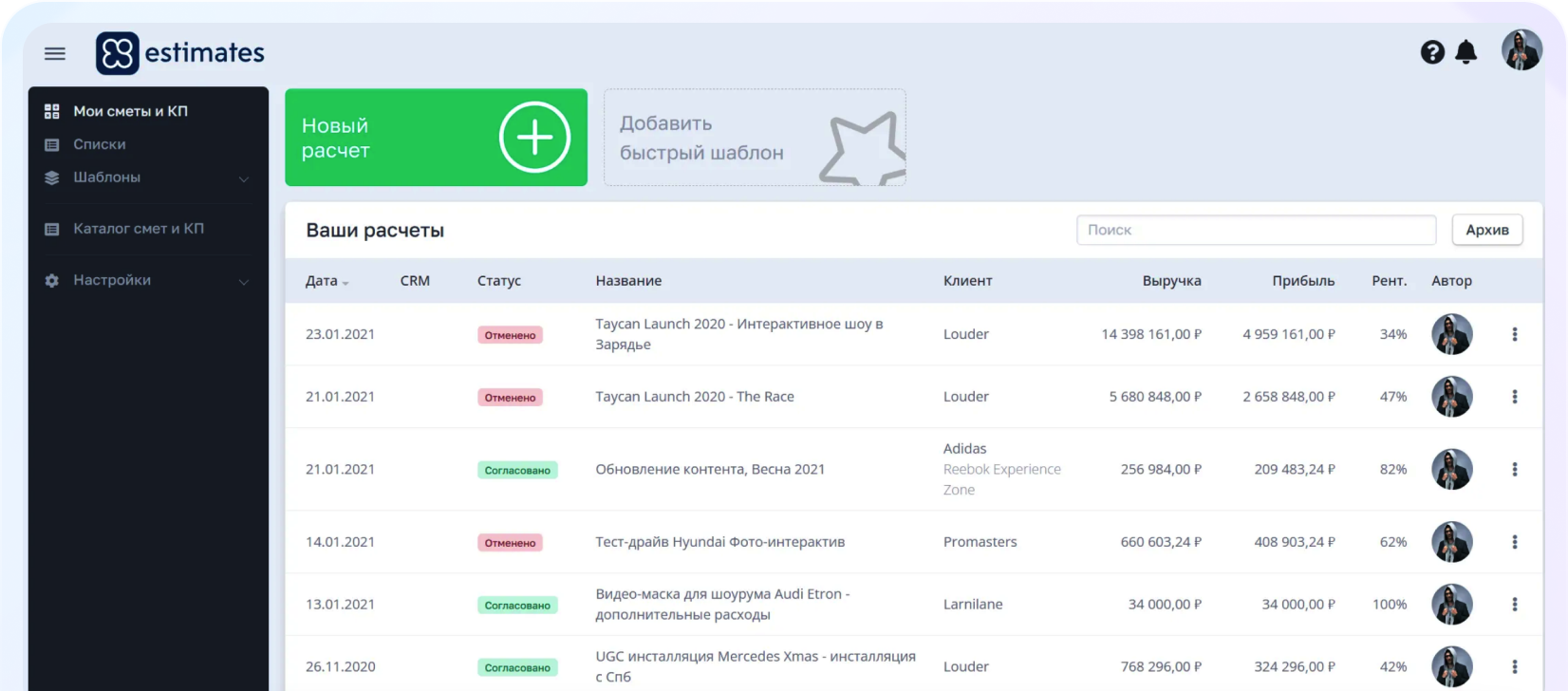This screenshot has height=691, width=1568.
Task: Click the Согласовано badge on 13.01.2021 row
Action: click(517, 606)
